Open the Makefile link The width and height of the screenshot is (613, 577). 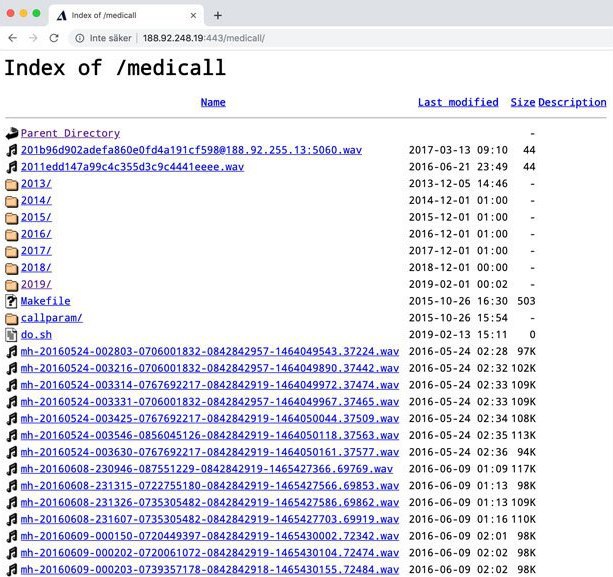click(x=45, y=301)
